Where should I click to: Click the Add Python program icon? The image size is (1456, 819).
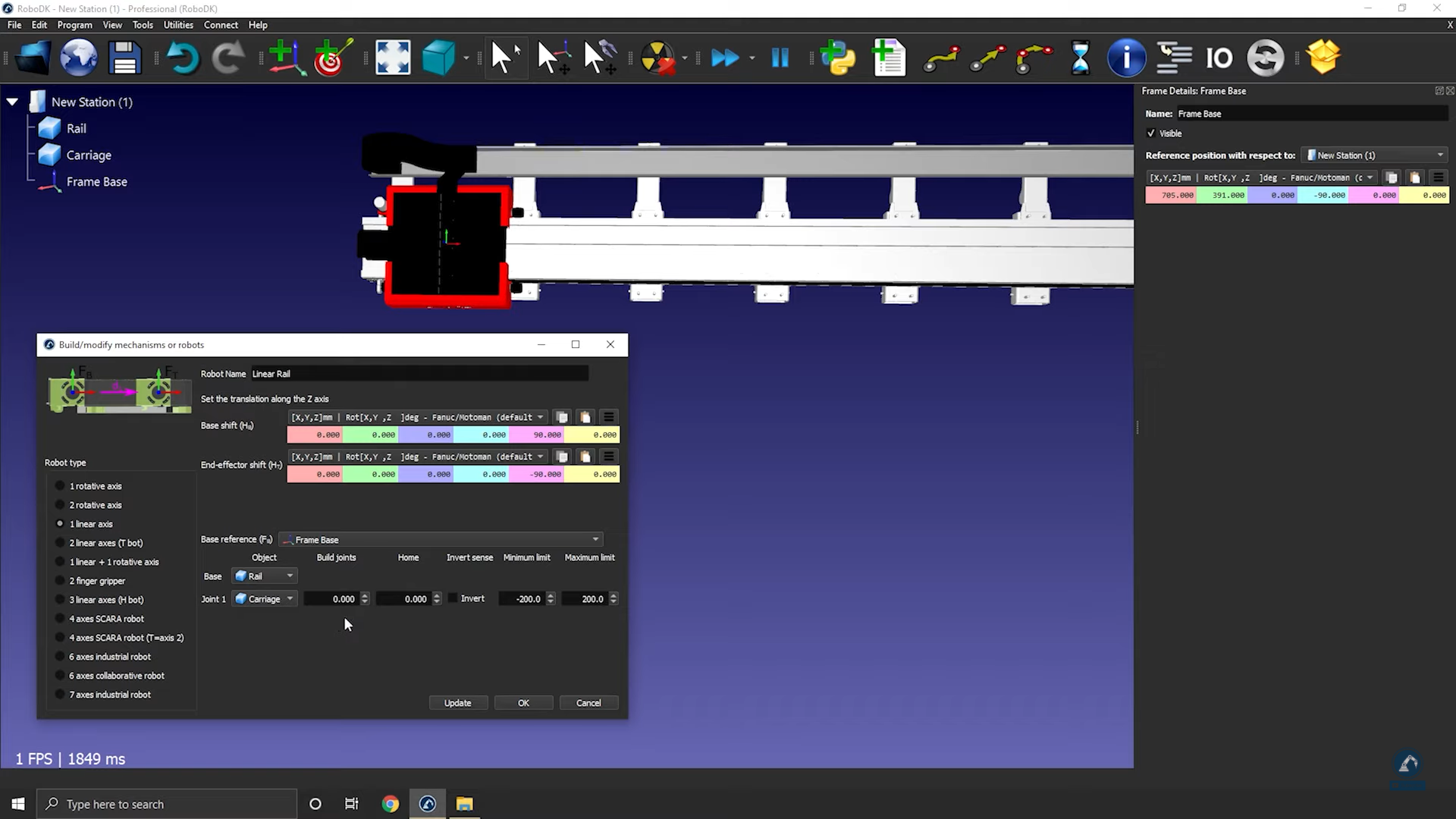click(x=838, y=58)
